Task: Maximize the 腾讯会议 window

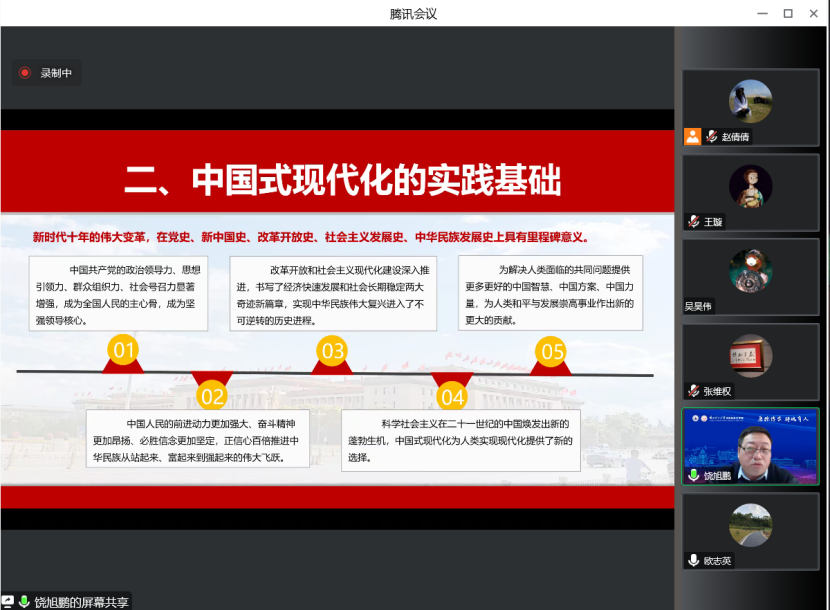Action: [788, 13]
